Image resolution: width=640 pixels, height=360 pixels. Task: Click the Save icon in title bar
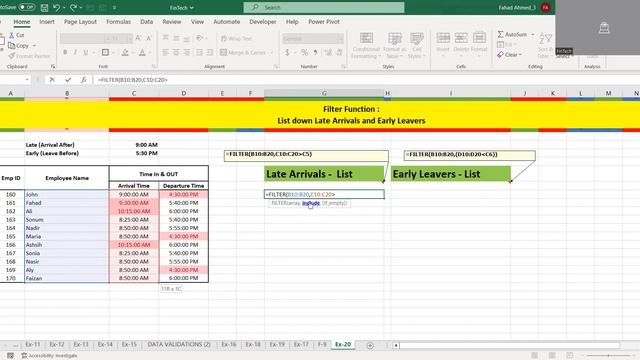point(44,7)
